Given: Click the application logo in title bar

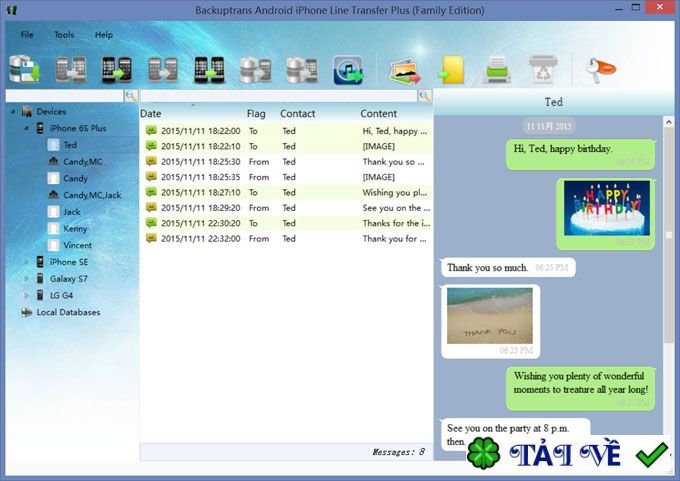Looking at the screenshot, I should pos(12,10).
